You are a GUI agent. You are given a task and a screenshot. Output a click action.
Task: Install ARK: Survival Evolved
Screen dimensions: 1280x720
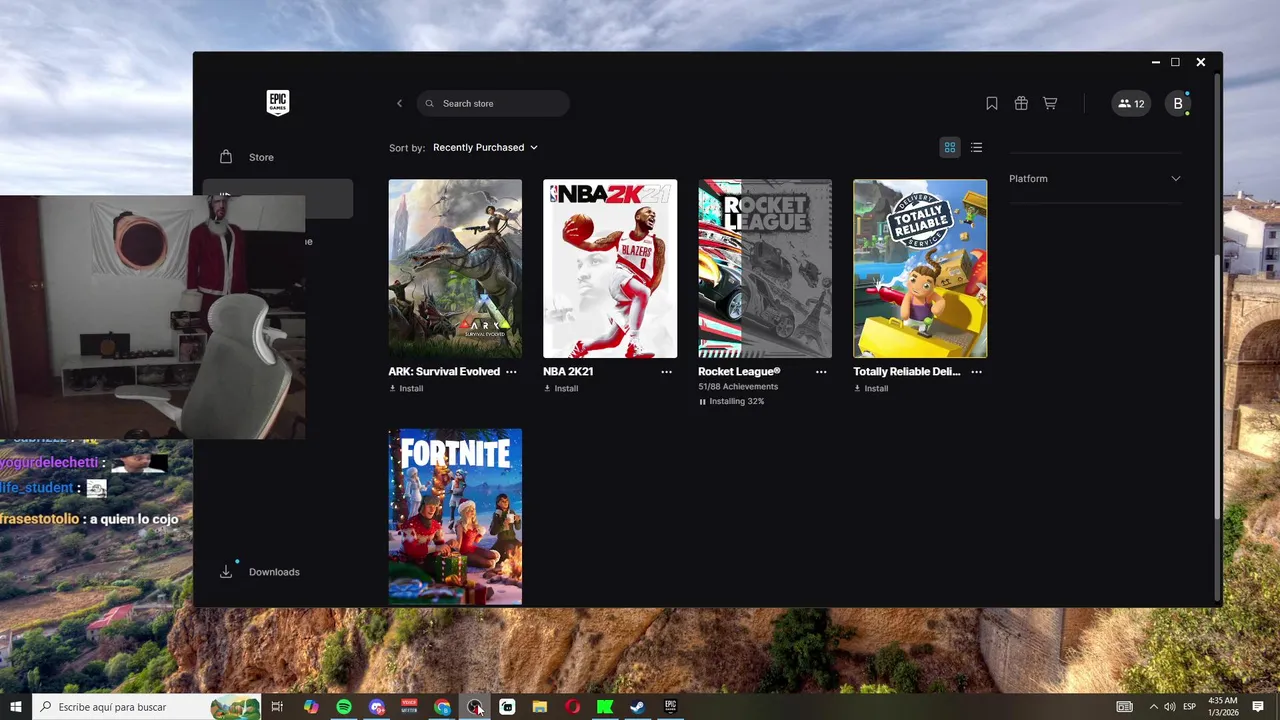(x=406, y=388)
